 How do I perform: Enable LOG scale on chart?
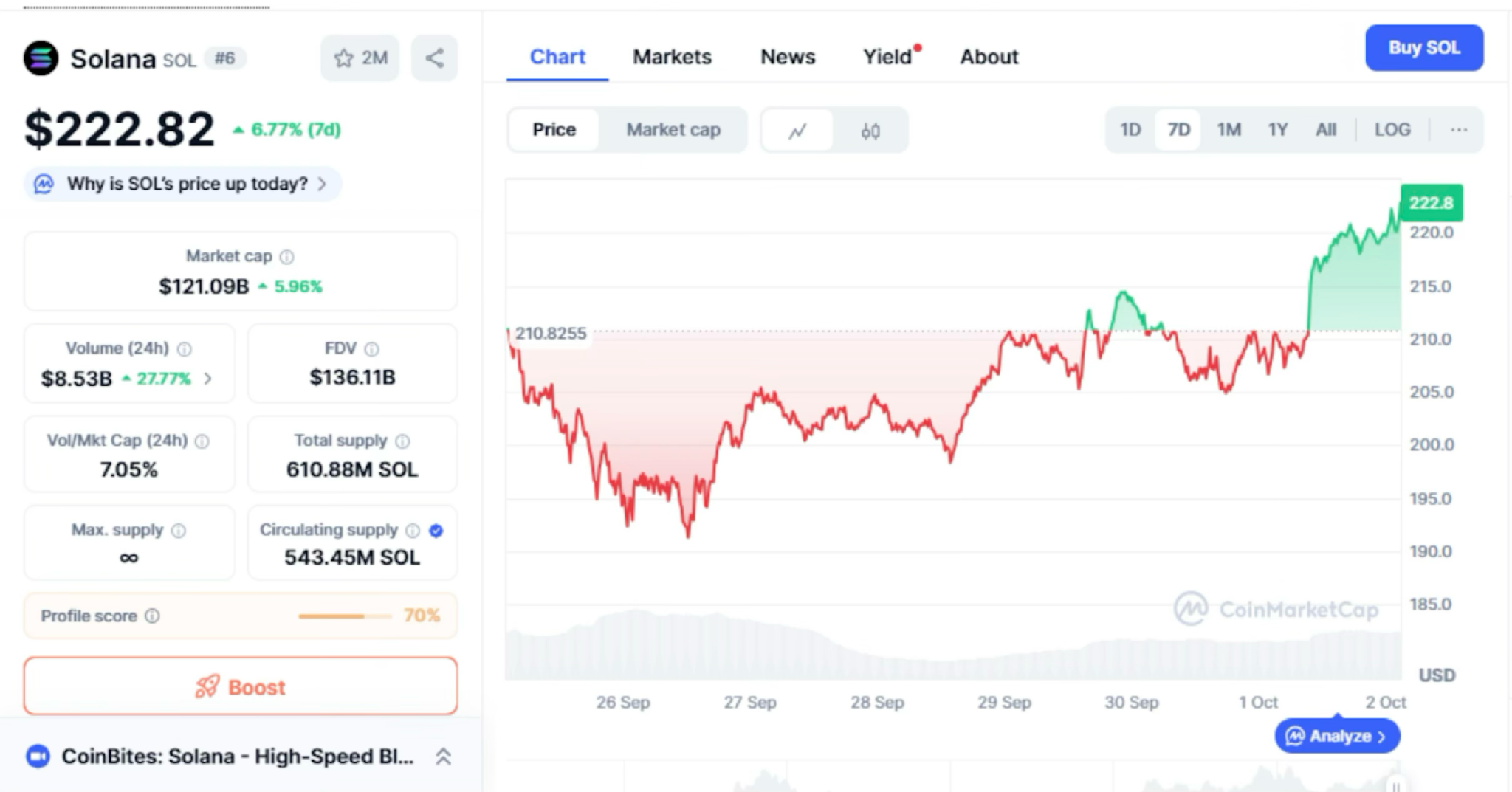pyautogui.click(x=1392, y=130)
